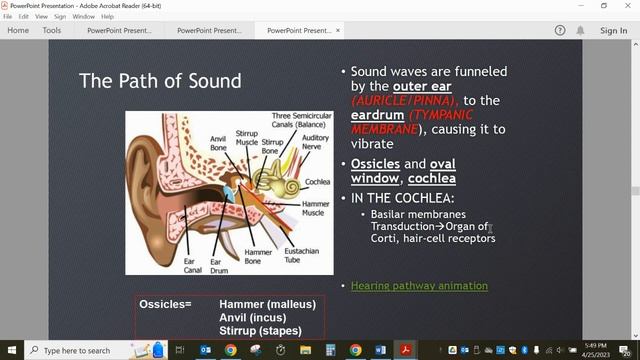Screen dimensions: 640x360
Task: Click the OneDrive cloud tray icon
Action: [489, 350]
